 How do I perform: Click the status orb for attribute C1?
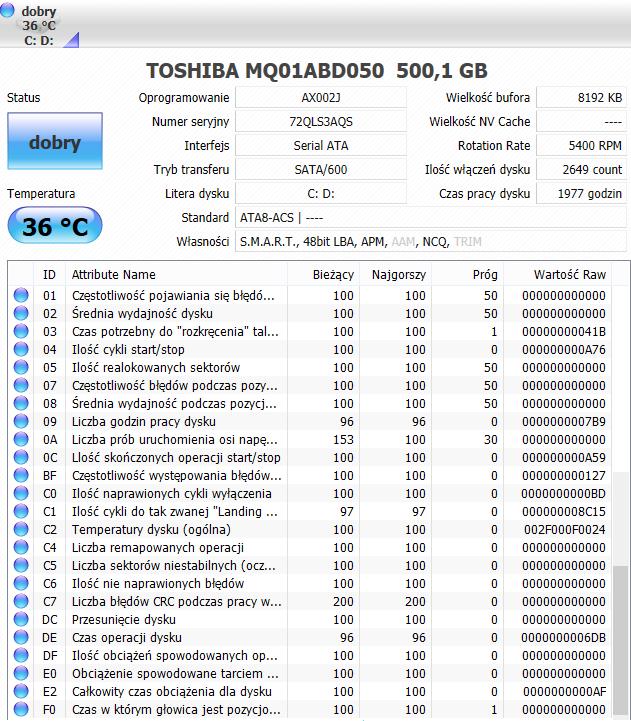[21, 511]
